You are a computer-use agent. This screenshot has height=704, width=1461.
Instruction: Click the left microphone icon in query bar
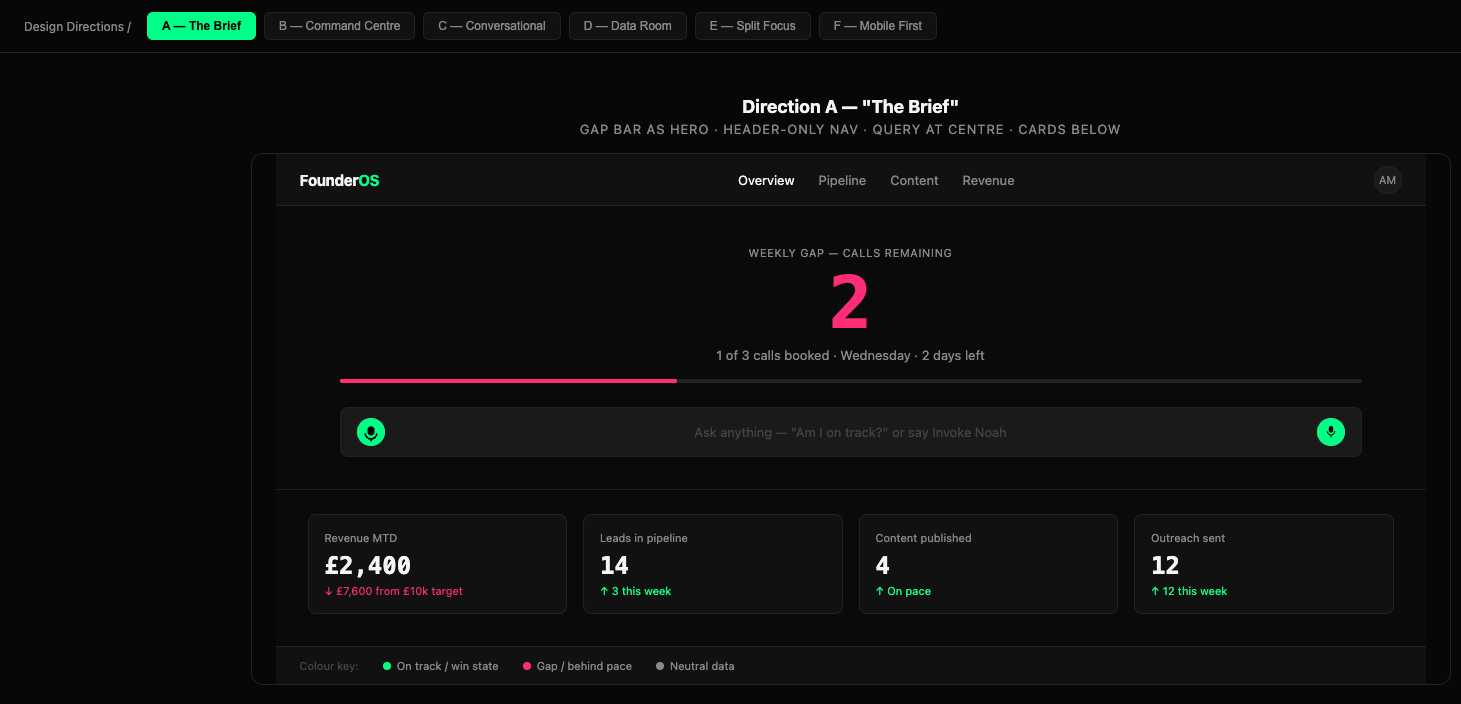point(371,432)
